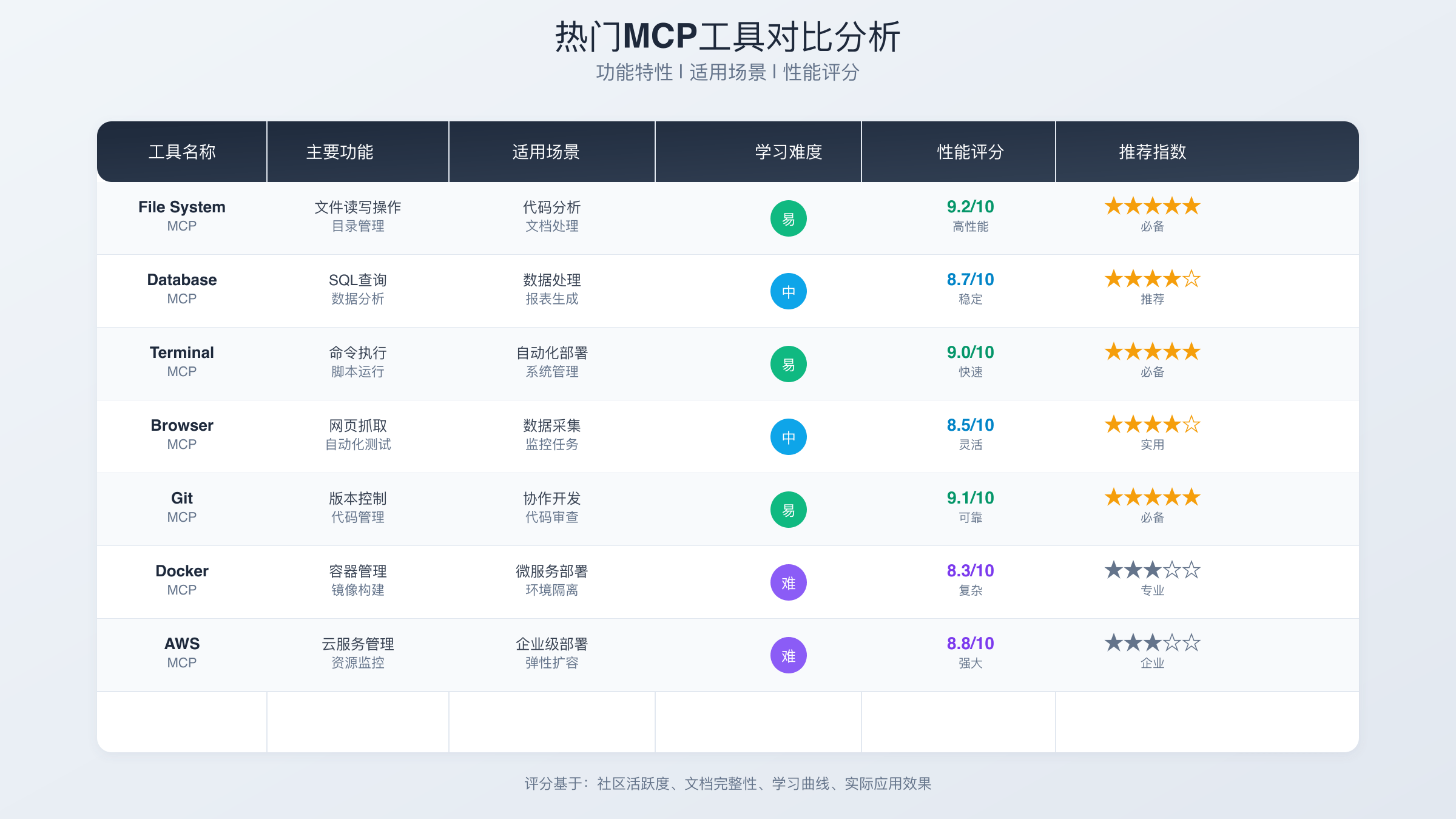Click 容器管理 function text

tap(358, 571)
